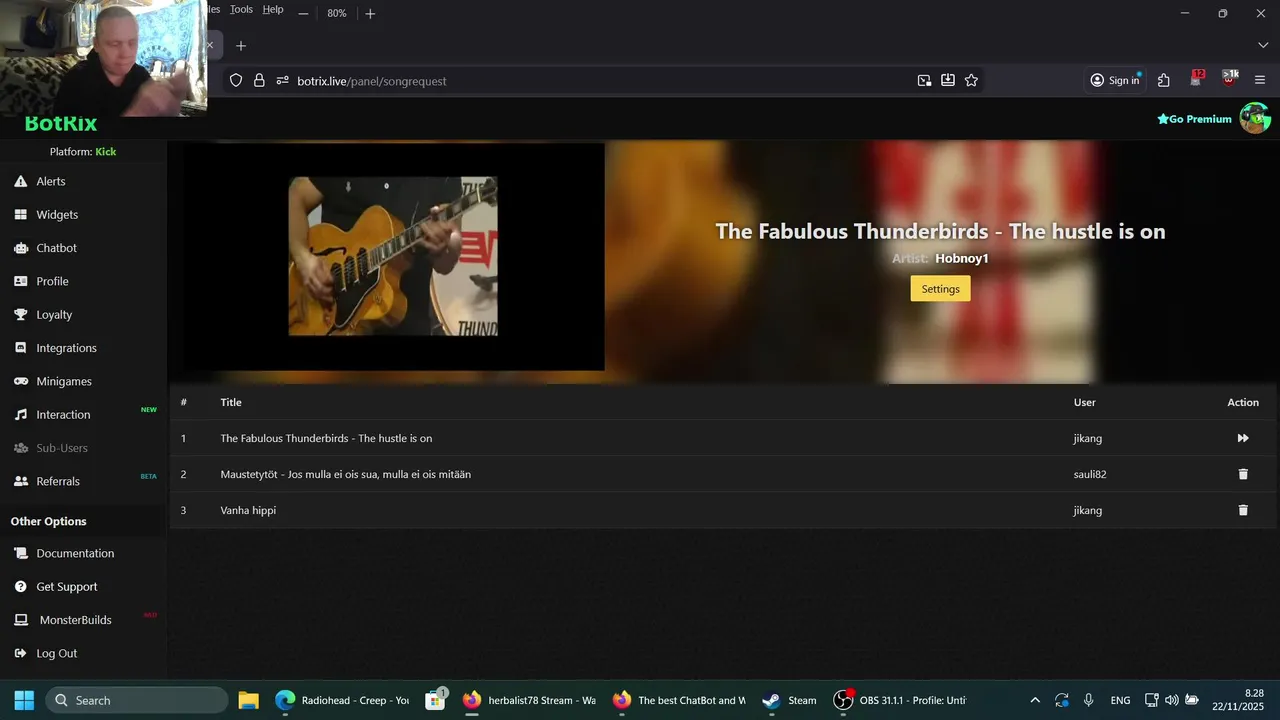Select the Vanha hippi title
This screenshot has height=720, width=1280.
point(248,510)
